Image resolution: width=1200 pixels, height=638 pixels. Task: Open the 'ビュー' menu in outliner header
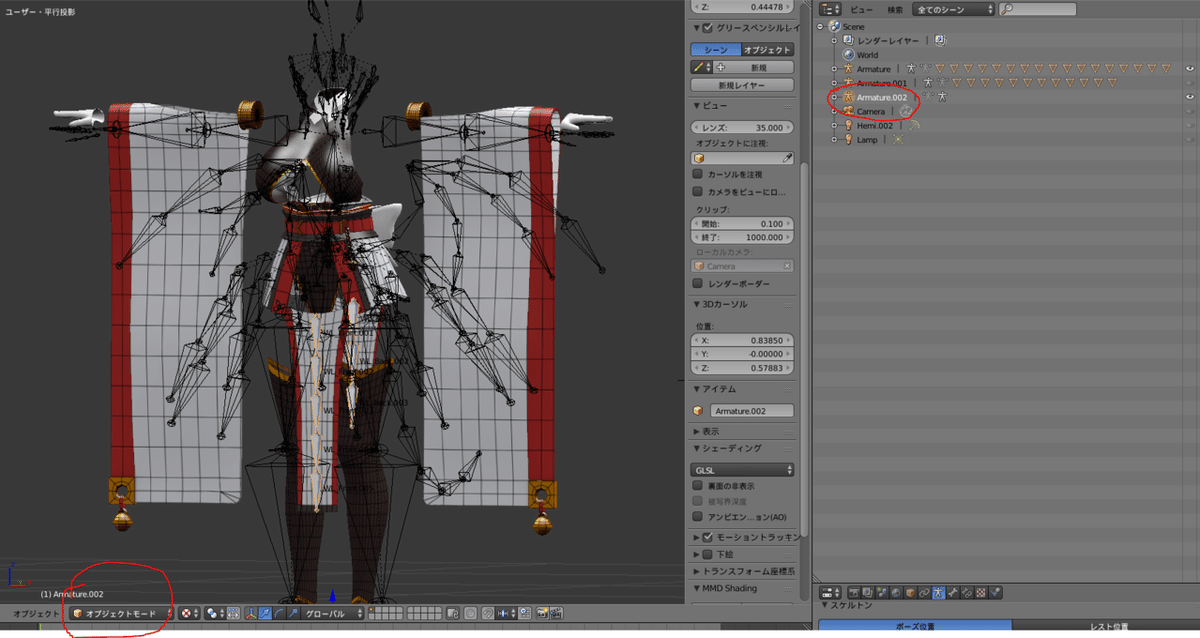point(861,9)
